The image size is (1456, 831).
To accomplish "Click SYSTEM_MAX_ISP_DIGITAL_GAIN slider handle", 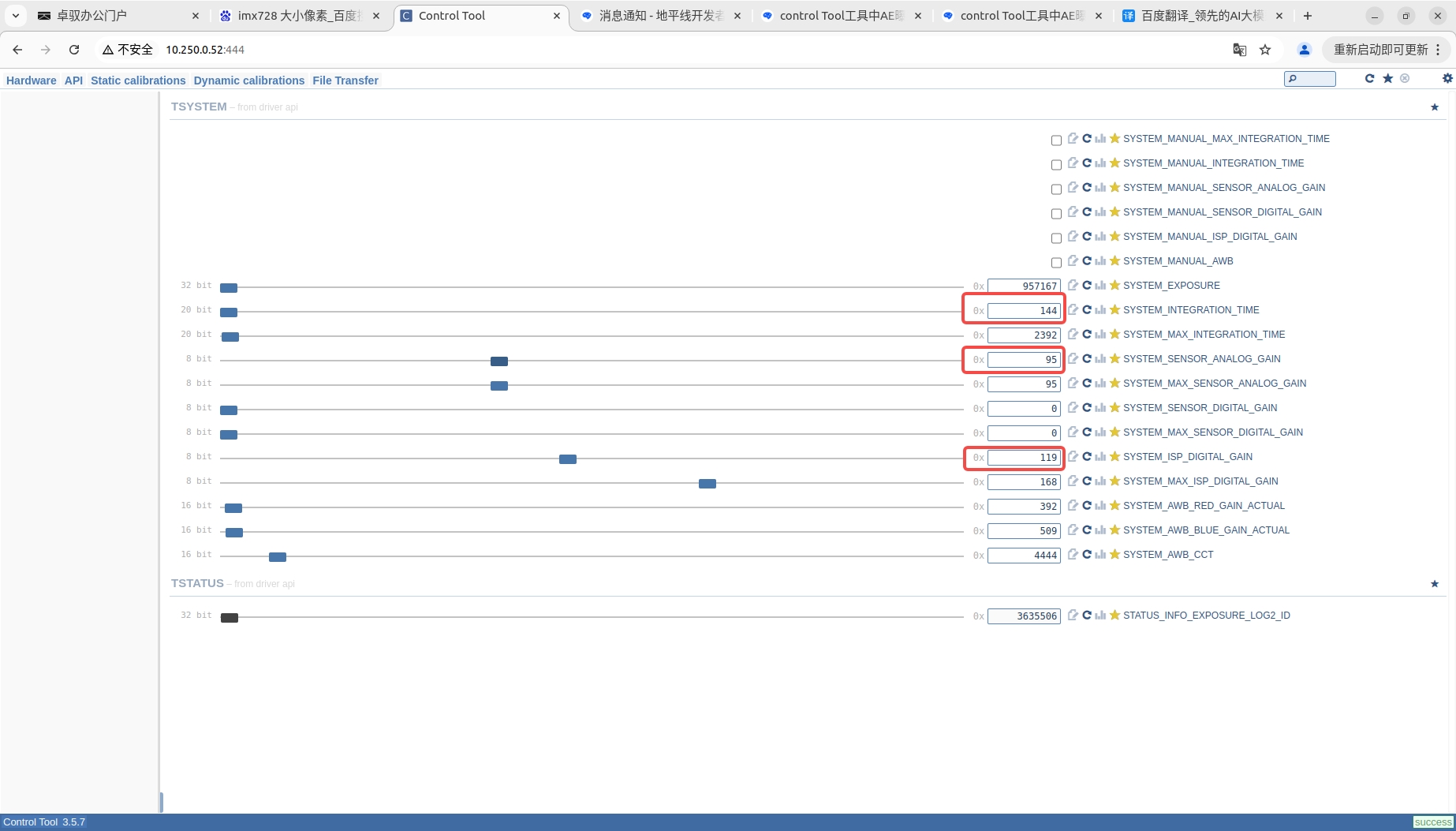I will [x=707, y=483].
